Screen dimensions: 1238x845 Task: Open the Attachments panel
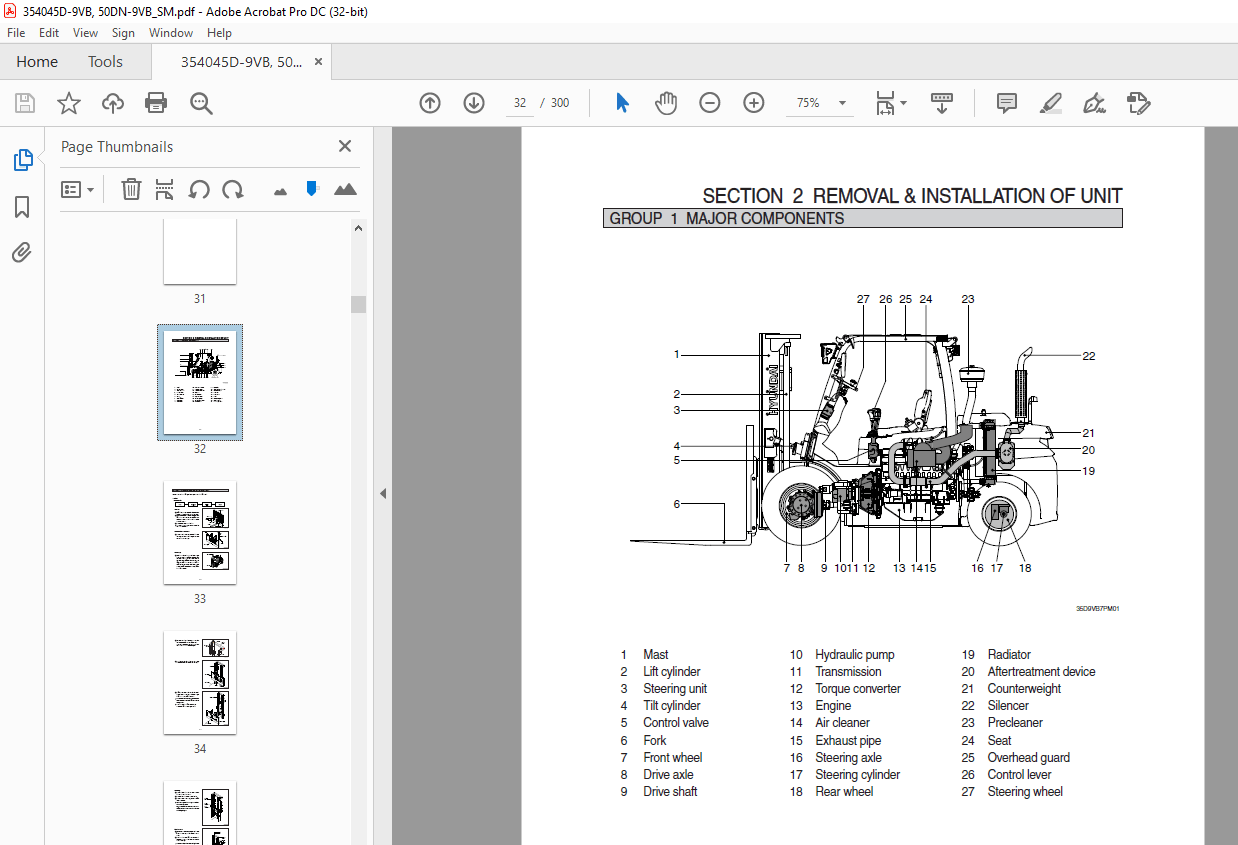pyautogui.click(x=22, y=252)
